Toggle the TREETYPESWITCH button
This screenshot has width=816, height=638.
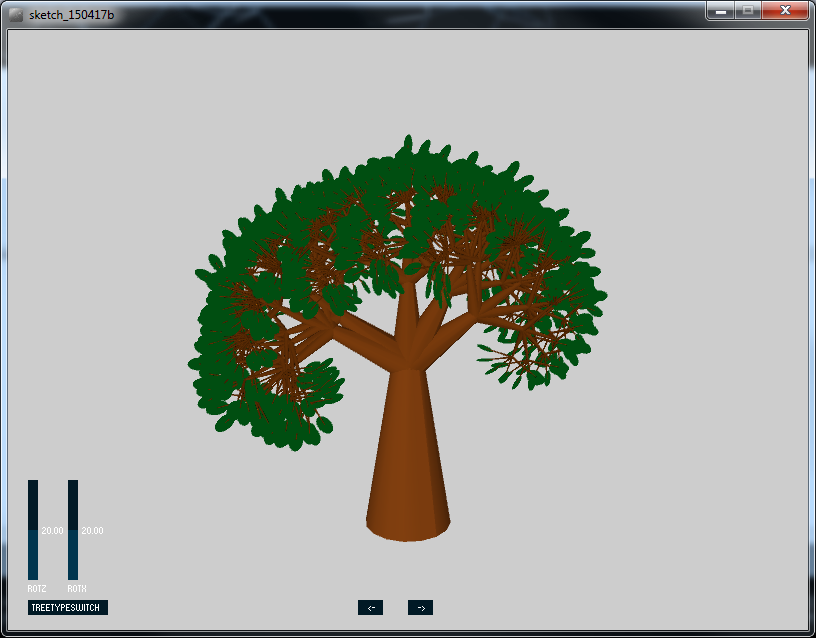(68, 607)
